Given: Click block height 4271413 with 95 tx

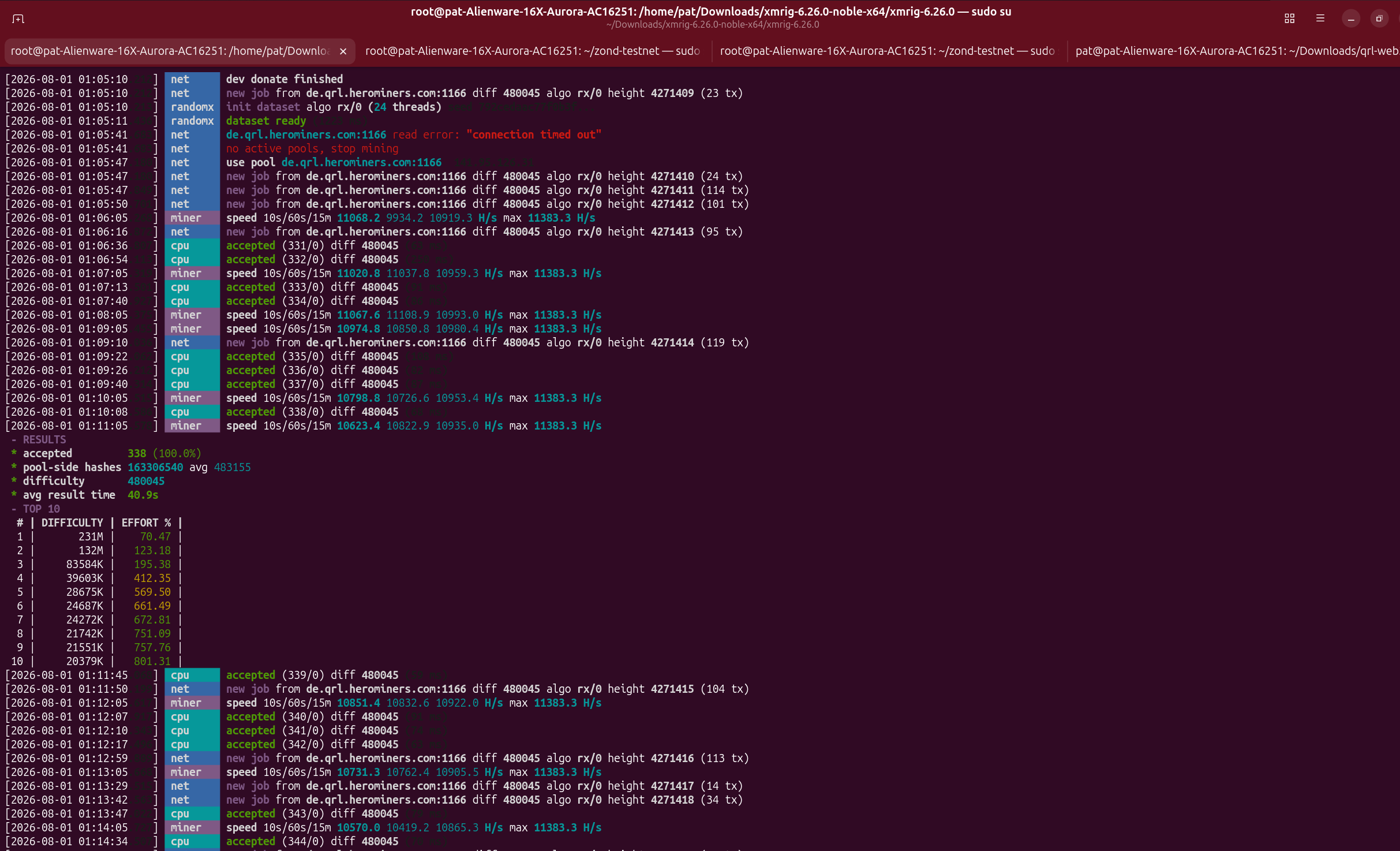Looking at the screenshot, I should click(672, 232).
